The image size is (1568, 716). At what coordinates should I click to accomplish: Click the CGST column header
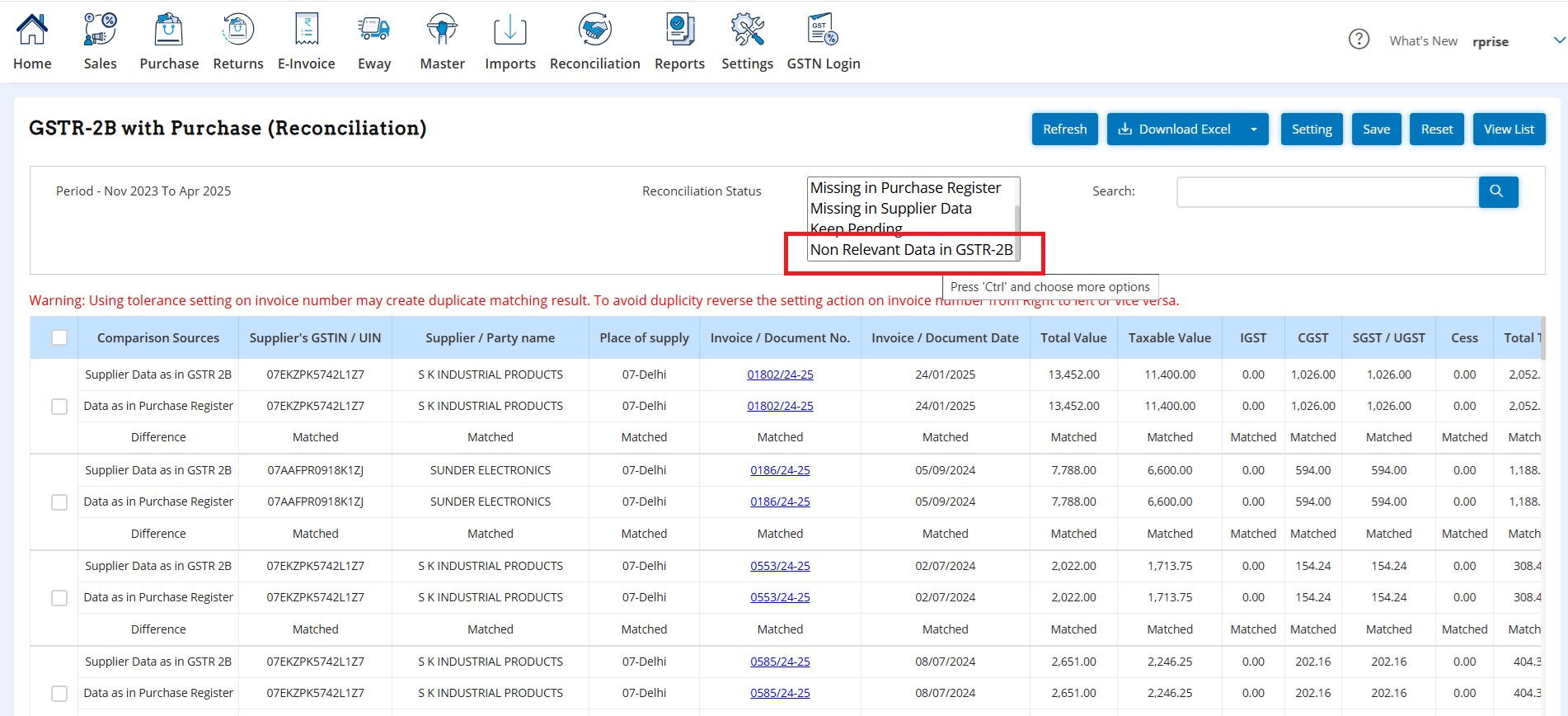click(x=1312, y=337)
